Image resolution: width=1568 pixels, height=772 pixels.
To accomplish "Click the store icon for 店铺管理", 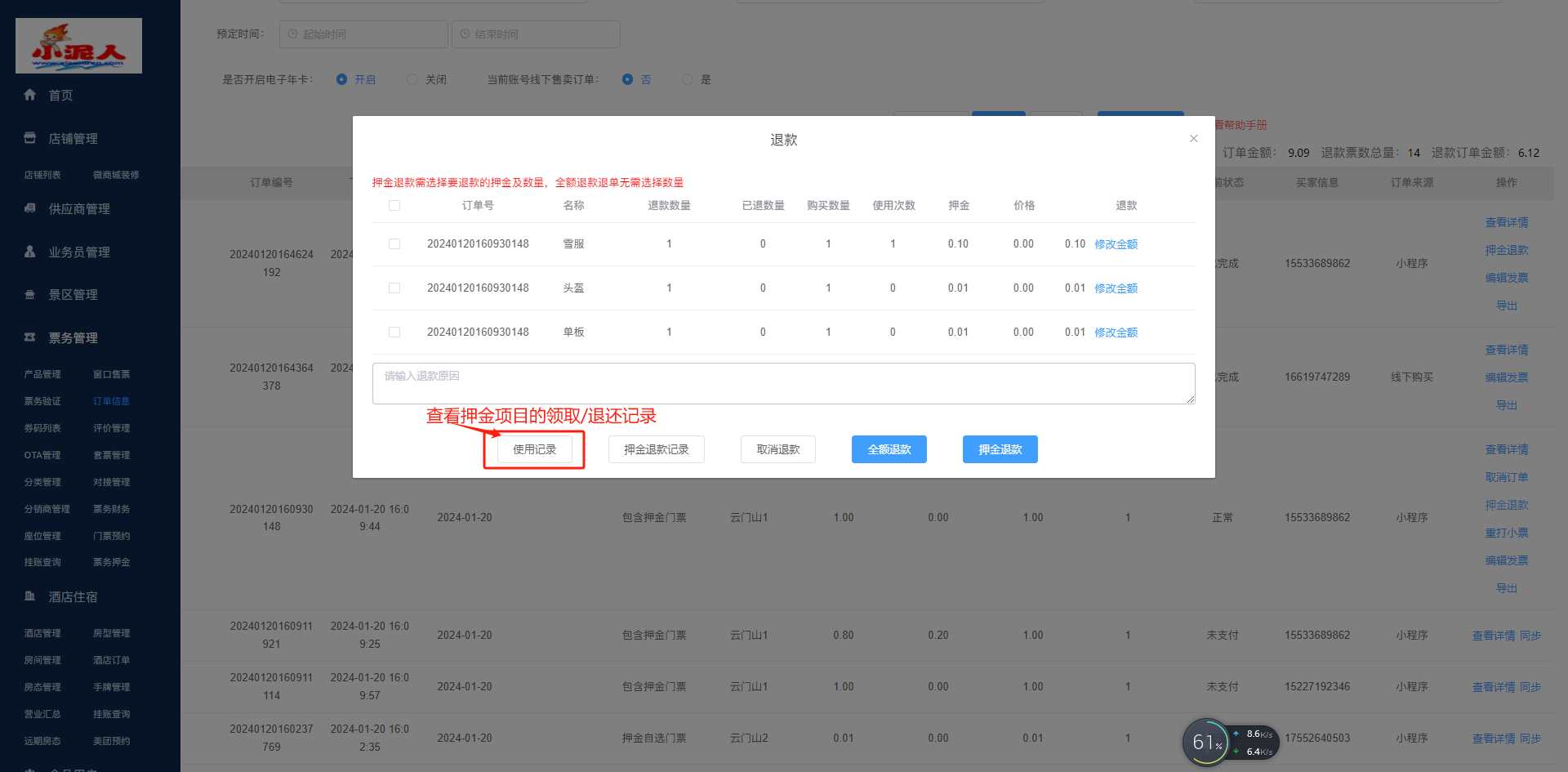I will (30, 138).
